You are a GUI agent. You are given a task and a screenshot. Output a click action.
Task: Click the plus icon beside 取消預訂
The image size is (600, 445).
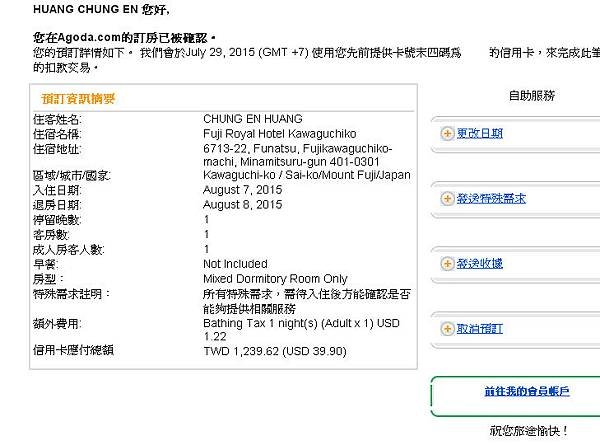[x=446, y=328]
